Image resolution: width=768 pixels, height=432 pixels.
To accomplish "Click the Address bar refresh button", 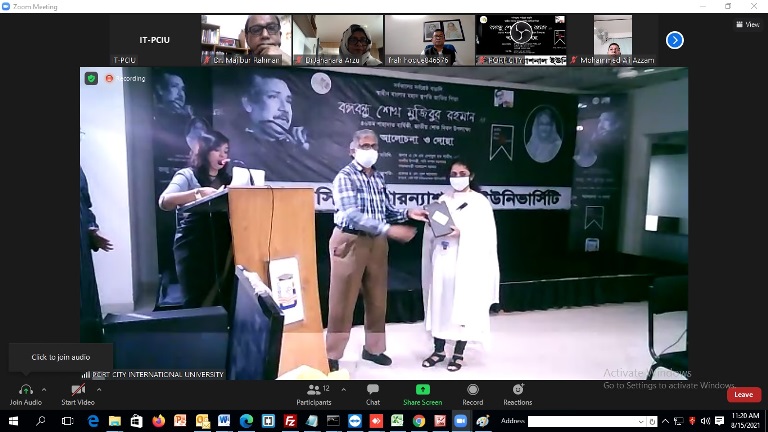I will pos(652,421).
